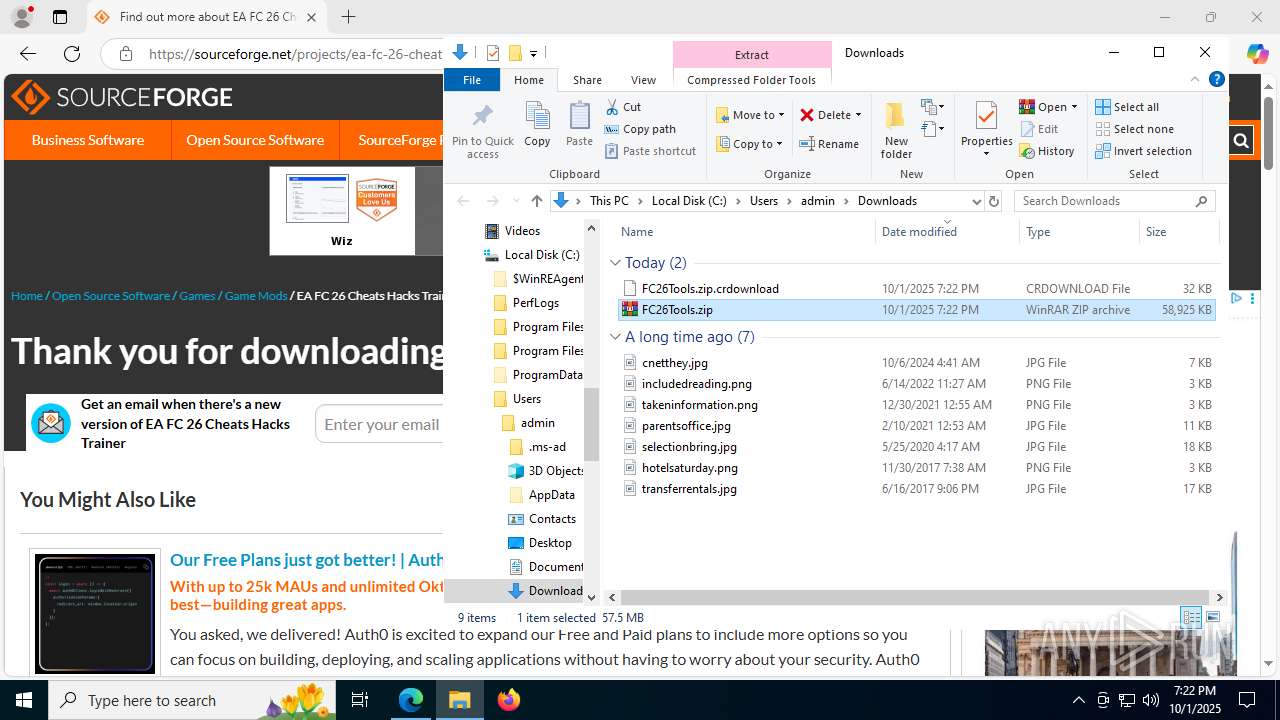Select includedreading.png file
This screenshot has height=720, width=1280.
[917, 384]
